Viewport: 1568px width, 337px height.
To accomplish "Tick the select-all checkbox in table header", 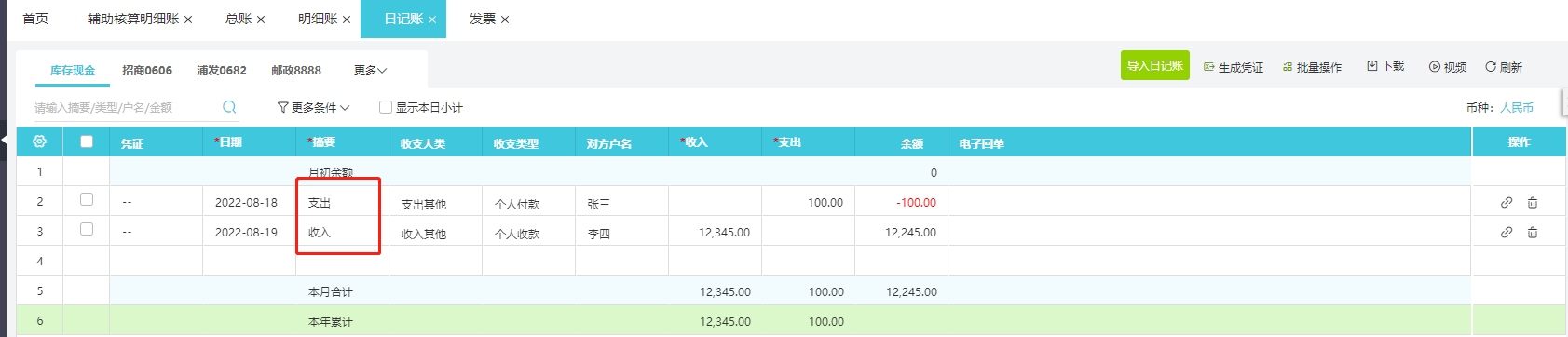I will [x=87, y=142].
